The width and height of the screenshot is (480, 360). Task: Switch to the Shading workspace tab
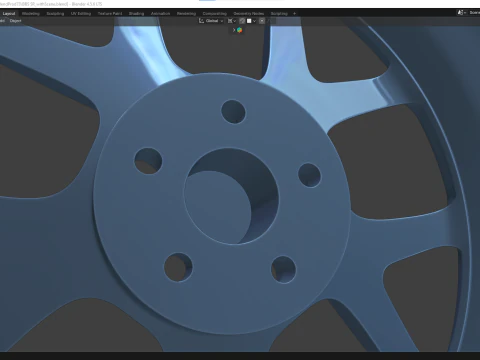click(x=136, y=13)
